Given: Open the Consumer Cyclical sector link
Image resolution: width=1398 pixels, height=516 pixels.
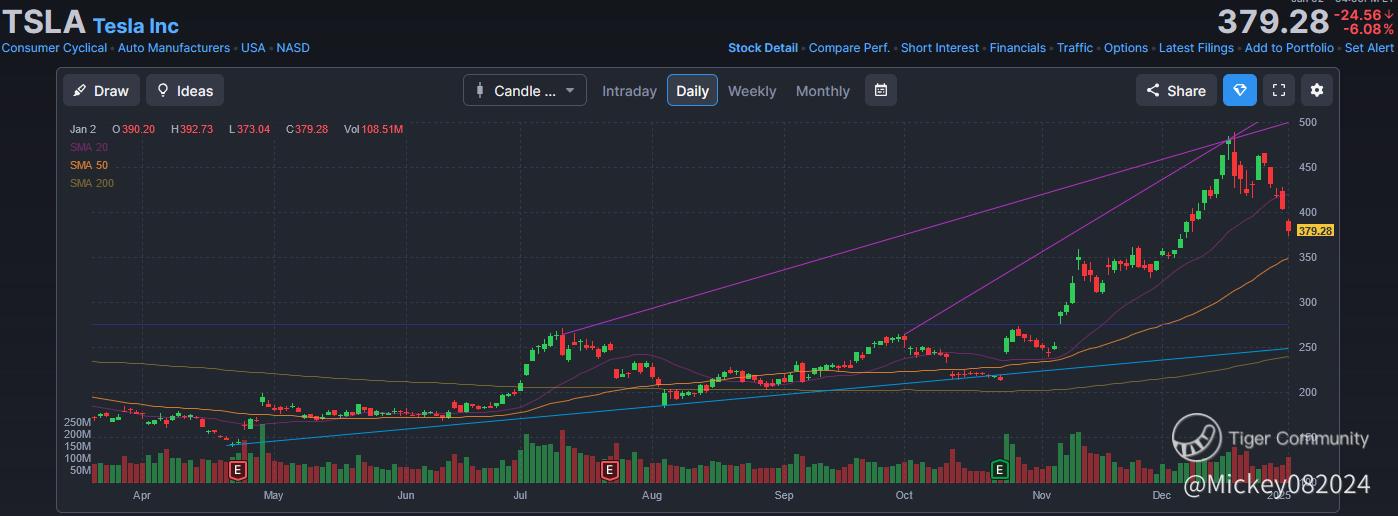Looking at the screenshot, I should point(54,48).
